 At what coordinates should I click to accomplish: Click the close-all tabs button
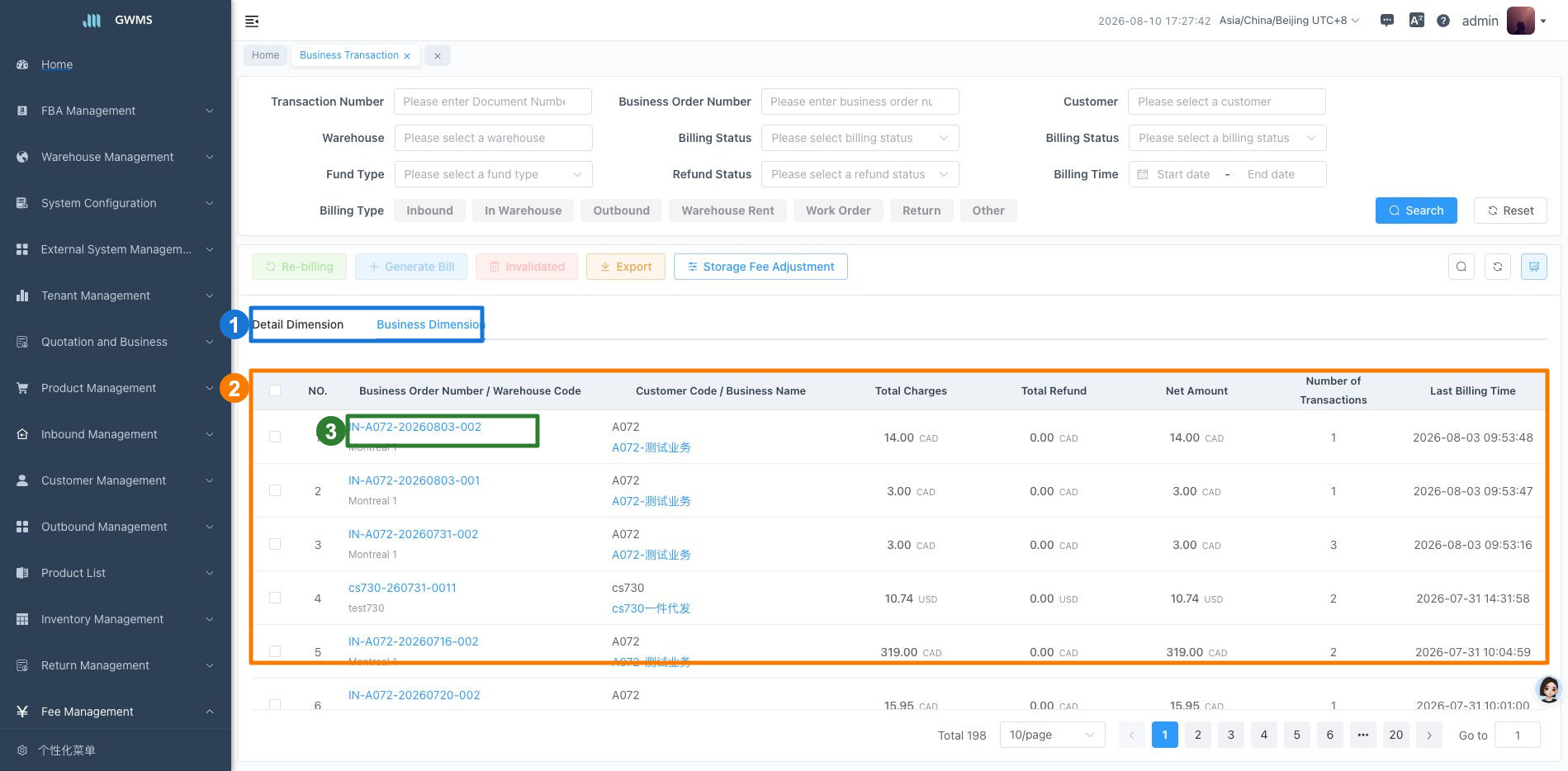point(438,56)
